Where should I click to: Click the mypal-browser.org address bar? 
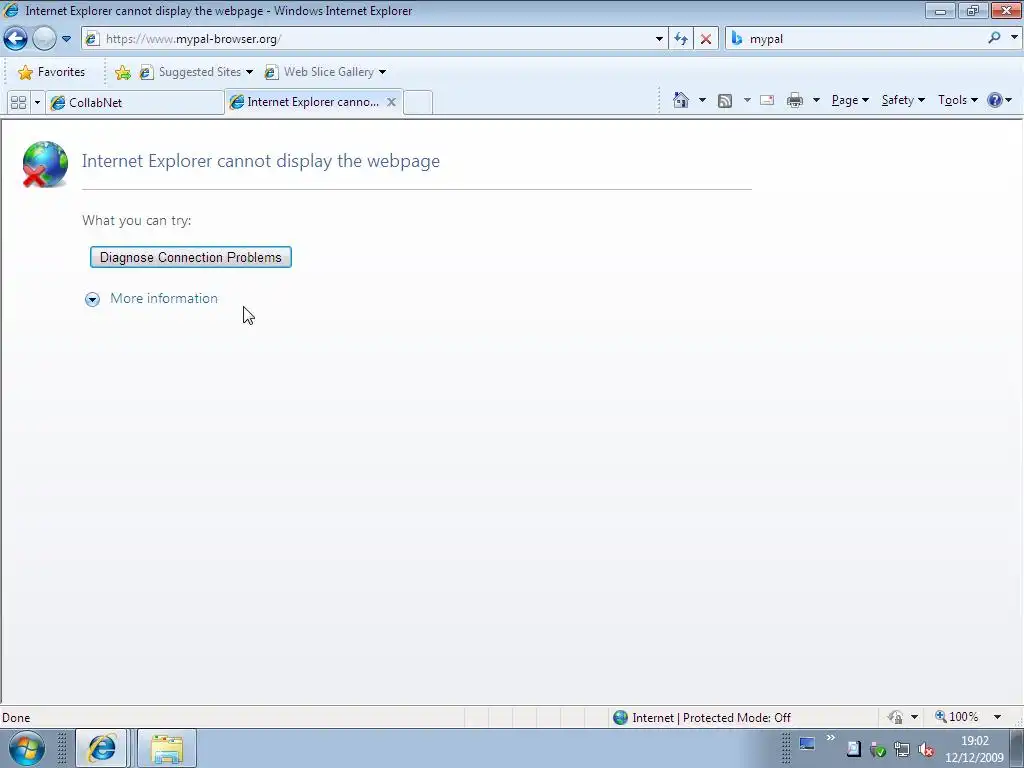pyautogui.click(x=374, y=39)
